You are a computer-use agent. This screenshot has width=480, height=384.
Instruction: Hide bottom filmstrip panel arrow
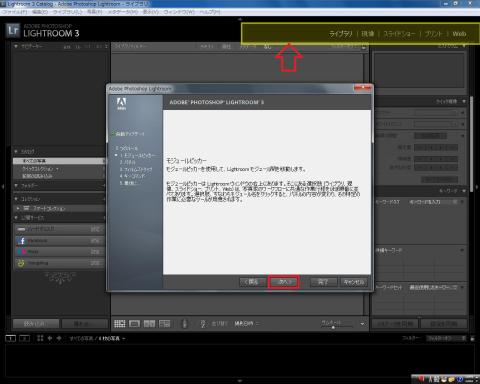240,380
